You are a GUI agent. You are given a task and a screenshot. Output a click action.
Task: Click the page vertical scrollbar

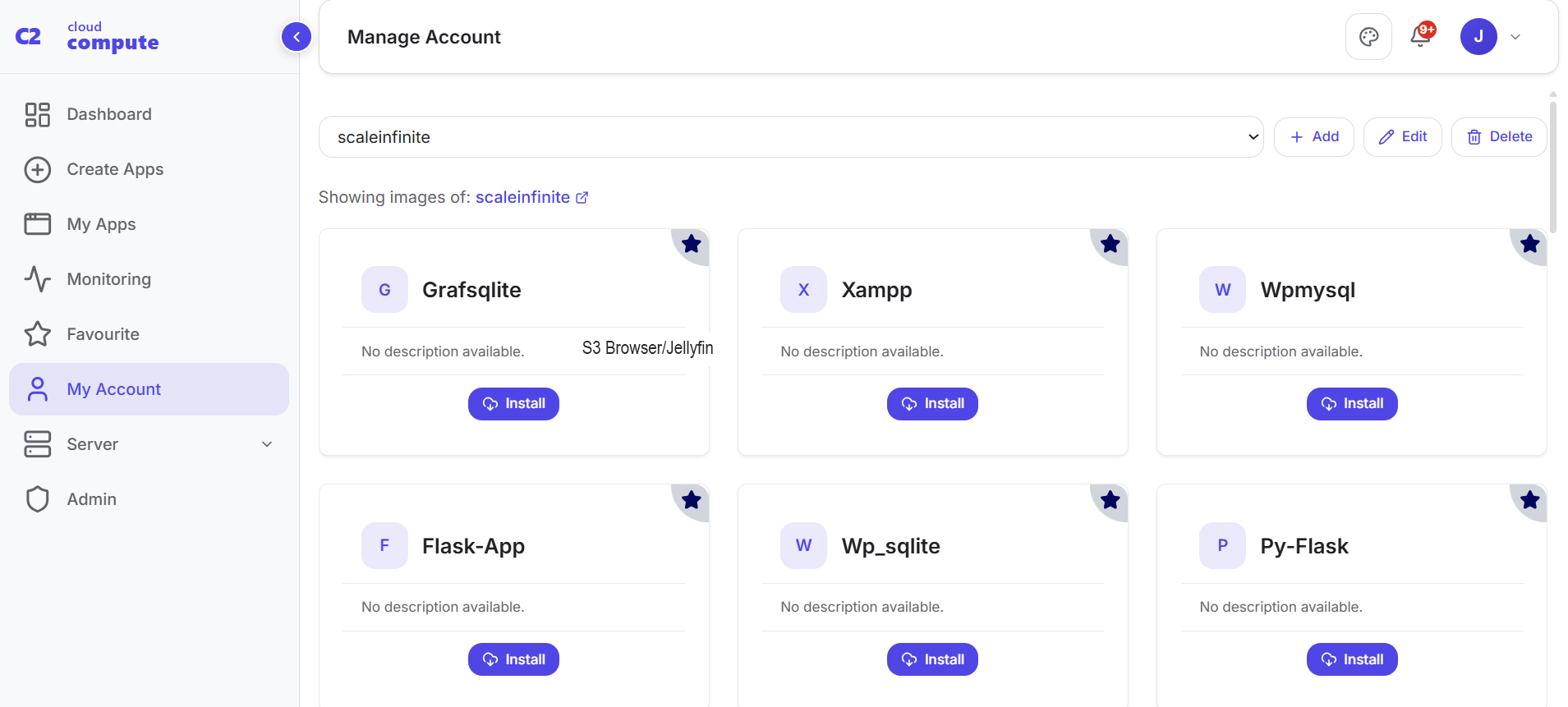click(x=1552, y=168)
